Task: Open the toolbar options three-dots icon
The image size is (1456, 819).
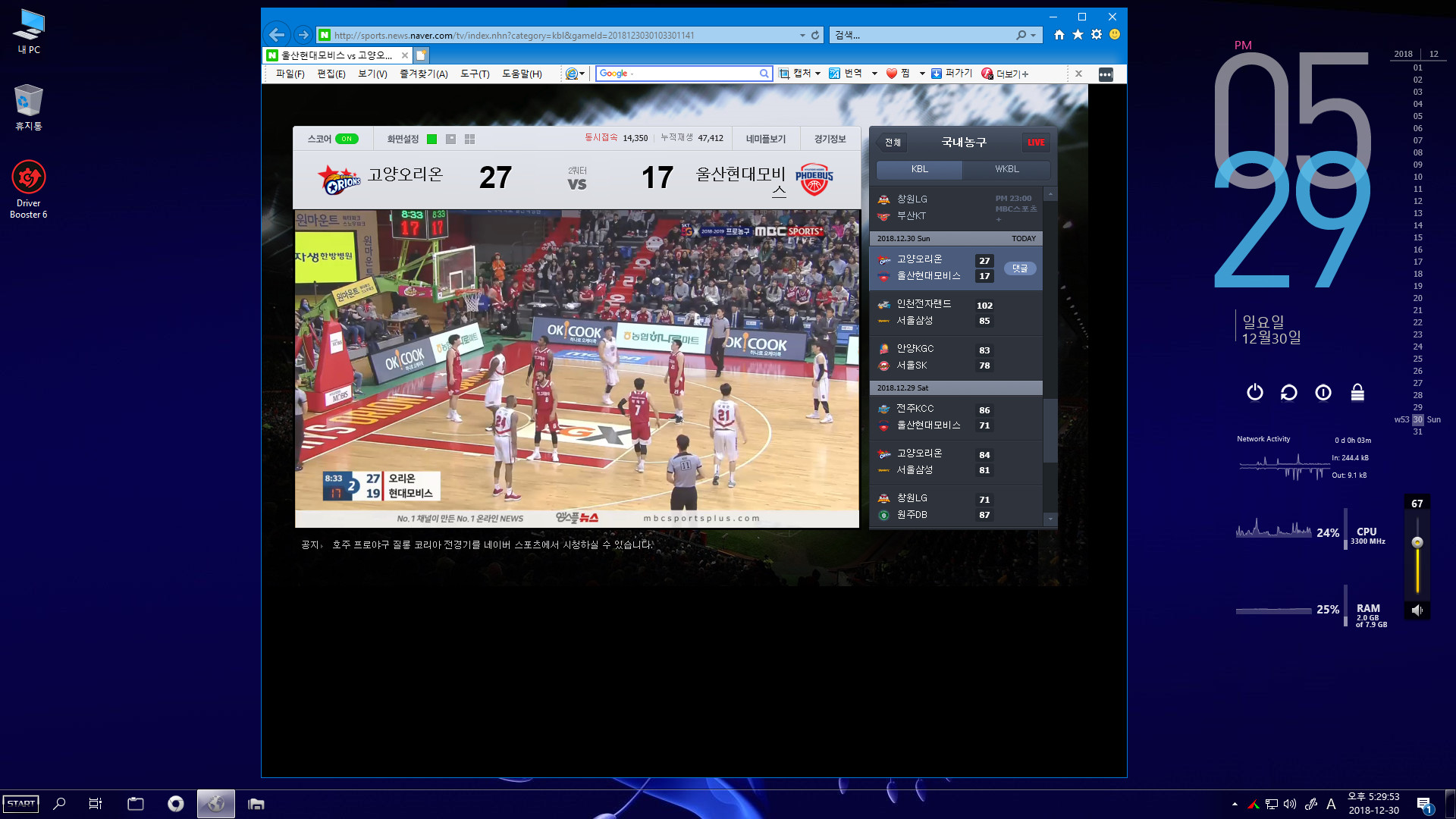Action: point(1106,74)
